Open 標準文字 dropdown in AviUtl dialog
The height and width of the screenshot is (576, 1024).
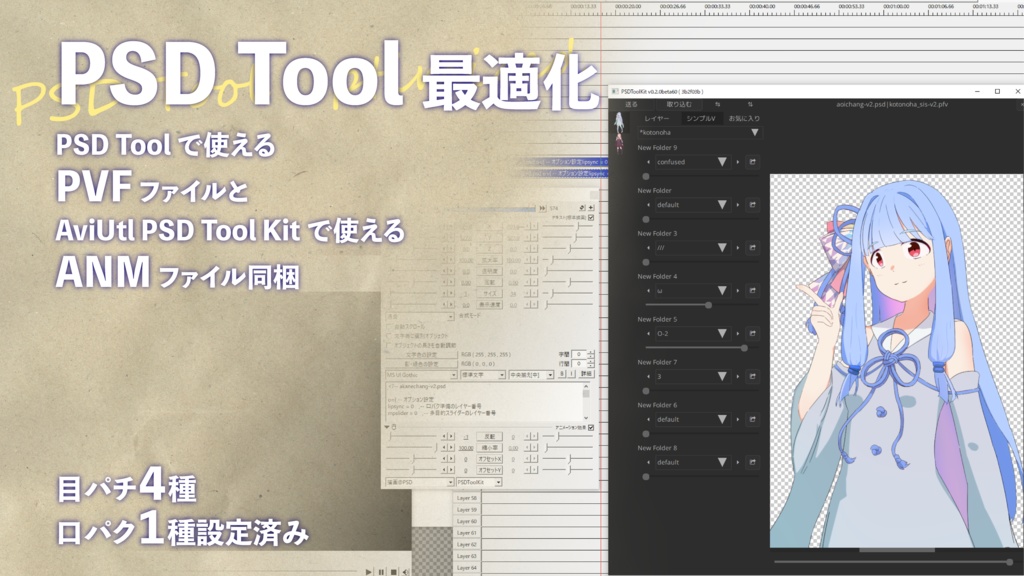click(483, 375)
